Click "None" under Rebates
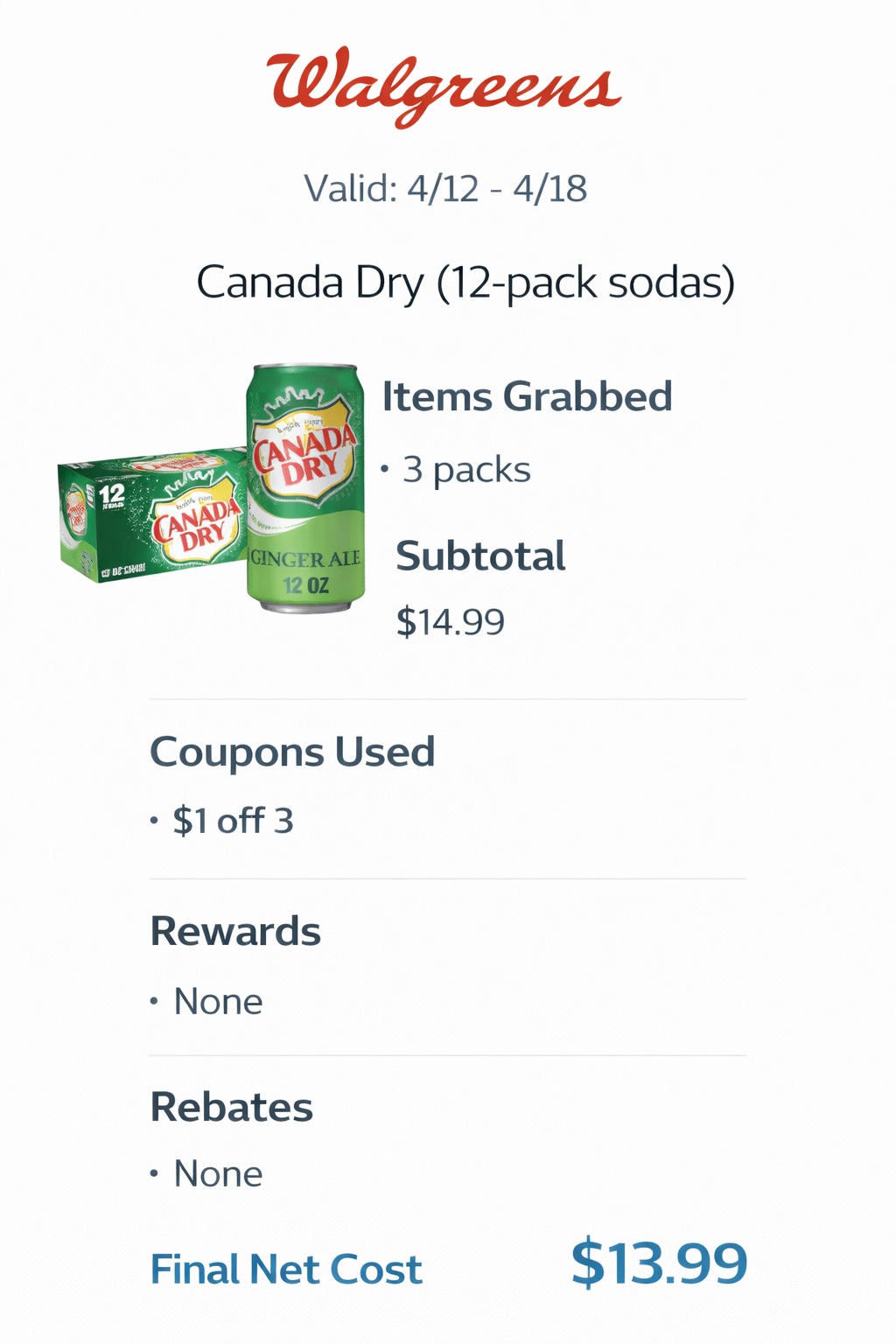 pyautogui.click(x=218, y=1173)
